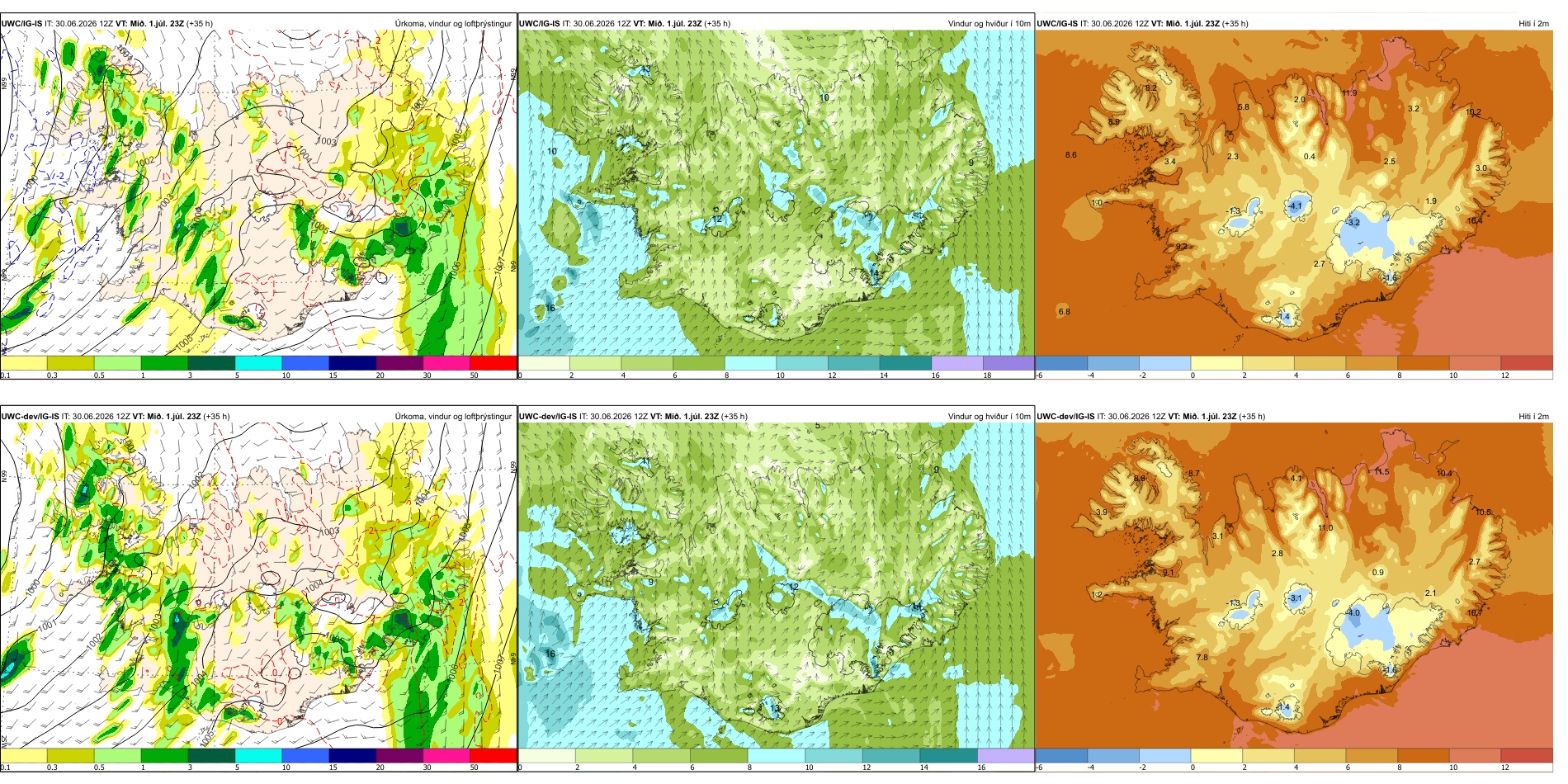This screenshot has width=1568, height=784.
Task: Click the 16 gust value on UWC-dev/IG-IS wind map
Action: [550, 653]
